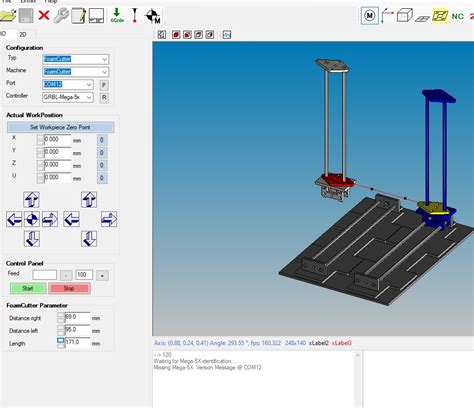Click the log panel scrollbar up arrow

358,355
